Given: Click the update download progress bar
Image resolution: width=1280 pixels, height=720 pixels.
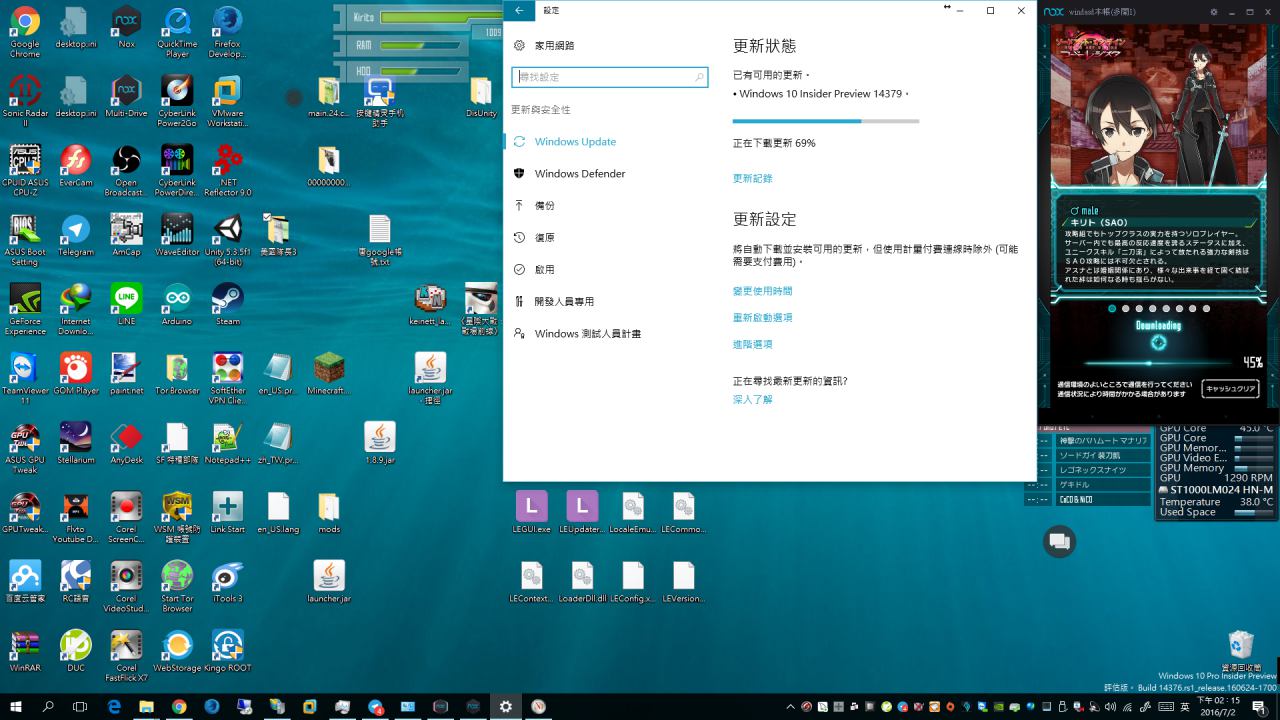Looking at the screenshot, I should point(825,121).
